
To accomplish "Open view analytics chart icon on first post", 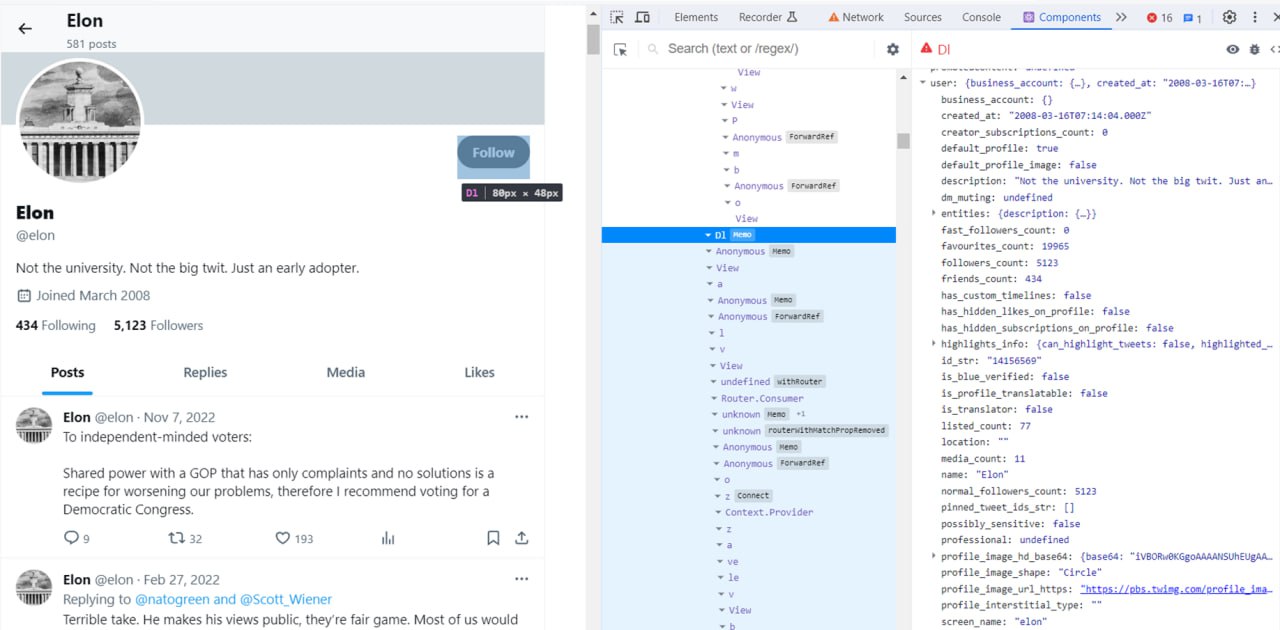I will pyautogui.click(x=388, y=538).
